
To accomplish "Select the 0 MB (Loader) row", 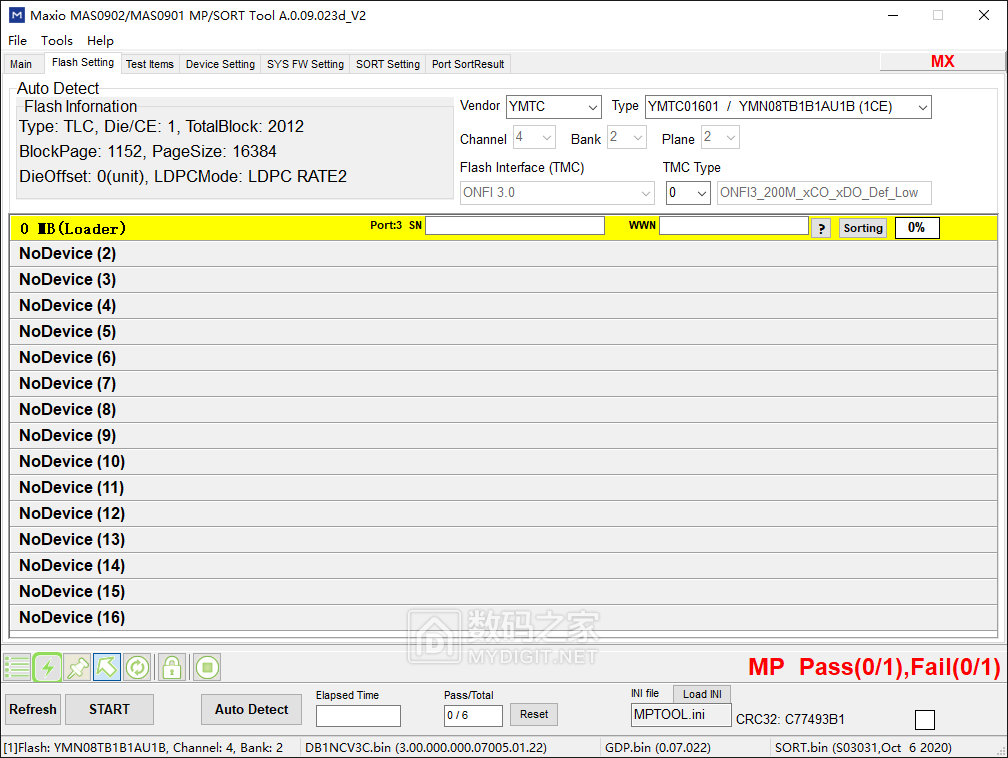I will click(x=503, y=228).
